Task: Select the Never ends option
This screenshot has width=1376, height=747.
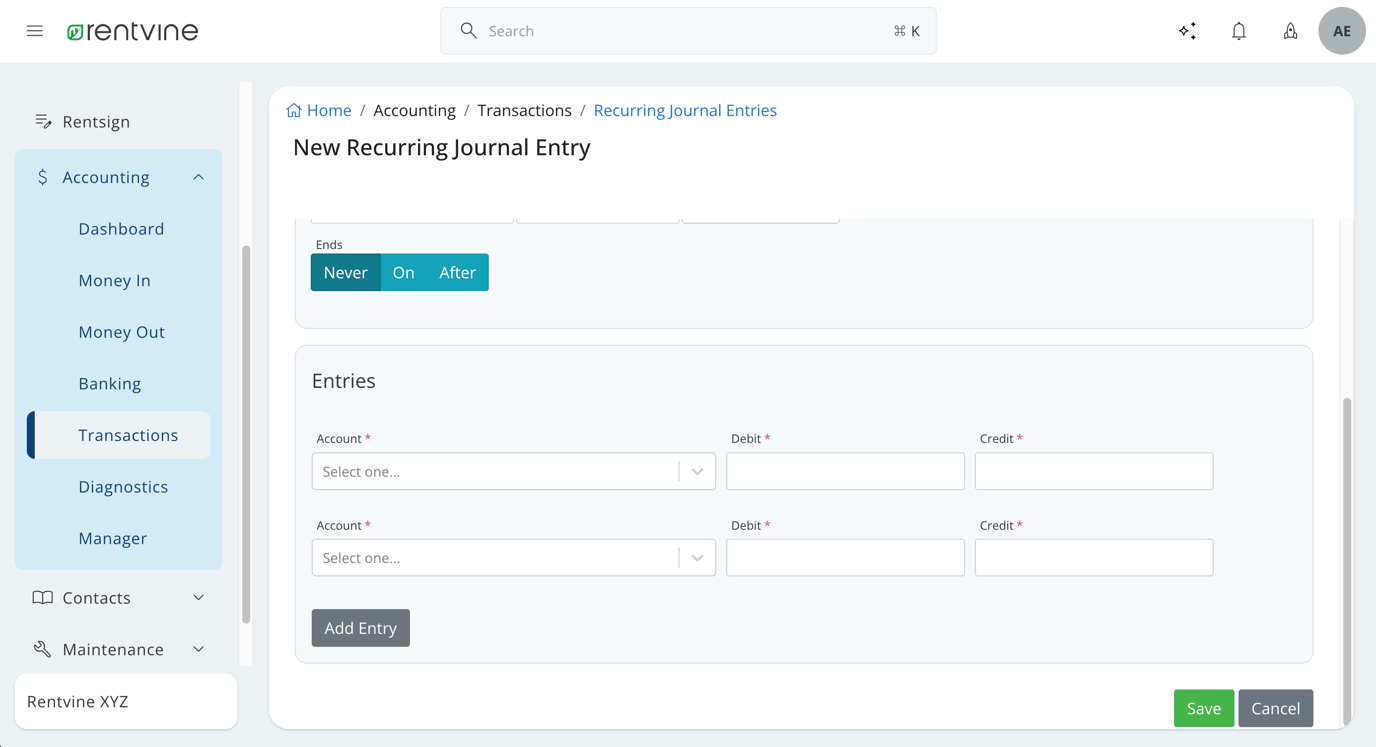Action: (x=345, y=272)
